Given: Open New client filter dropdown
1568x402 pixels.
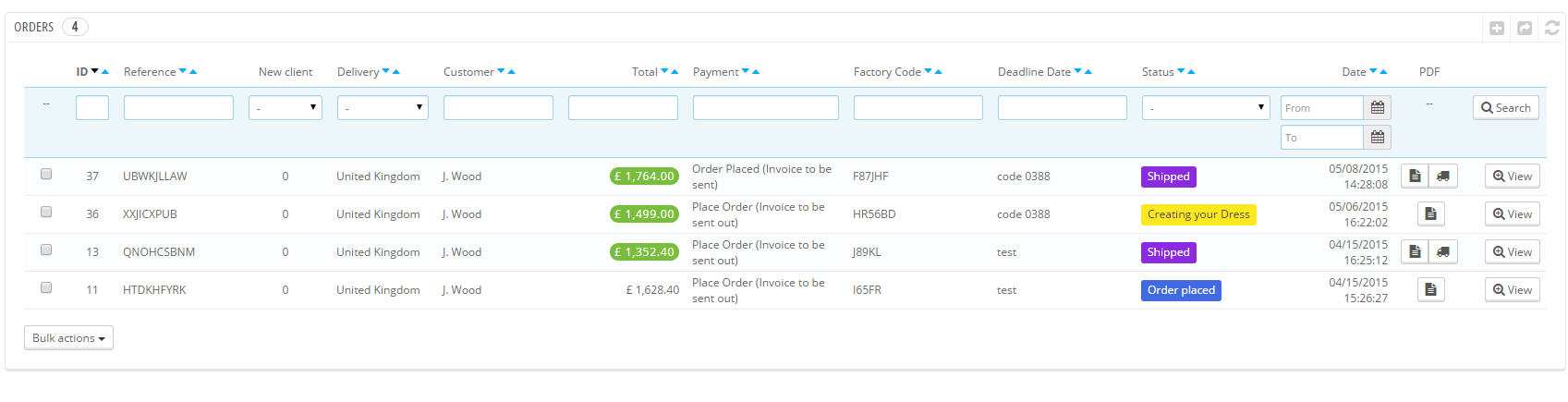Looking at the screenshot, I should pyautogui.click(x=286, y=108).
